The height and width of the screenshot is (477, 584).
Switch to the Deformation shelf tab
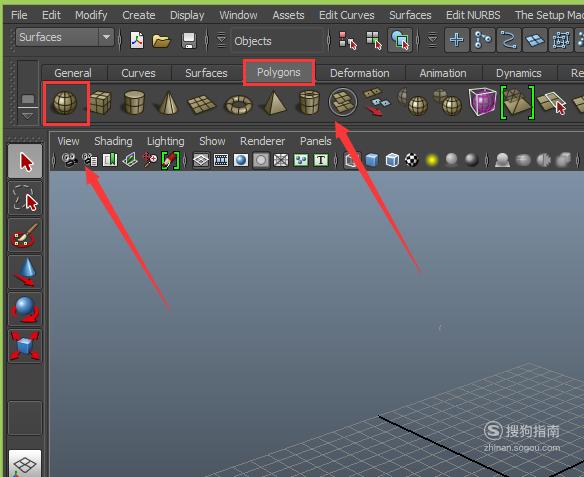pyautogui.click(x=359, y=73)
